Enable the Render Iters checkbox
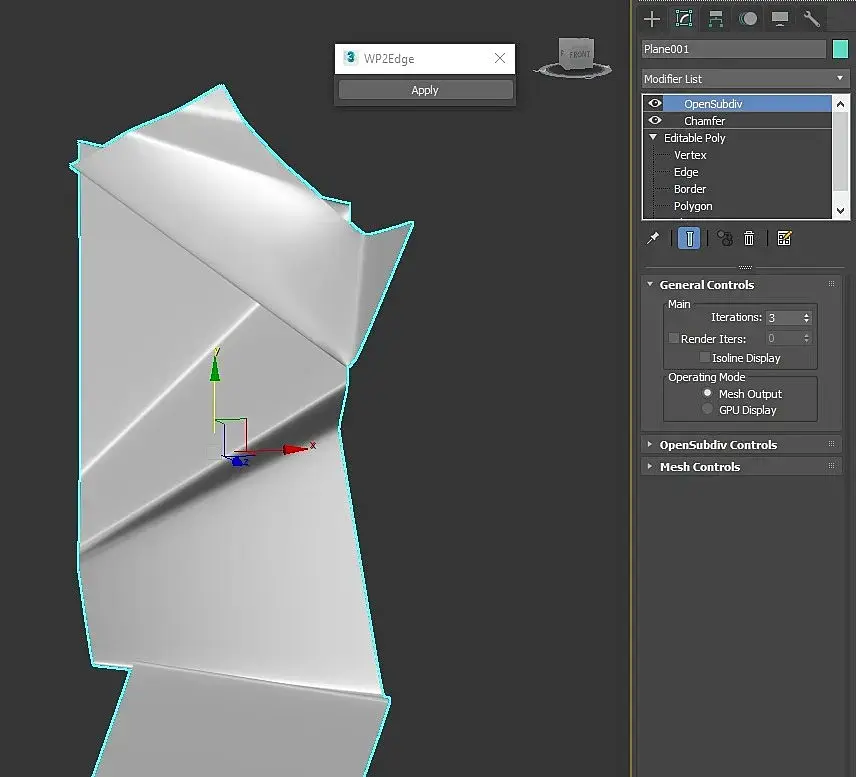 coord(674,338)
